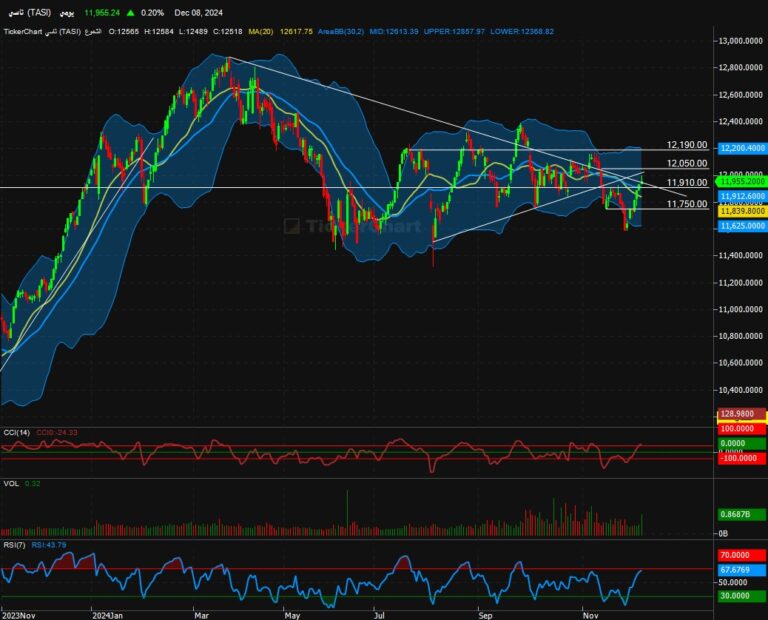Open the CCI(14) indicator panel label
The width and height of the screenshot is (768, 620).
pos(17,432)
